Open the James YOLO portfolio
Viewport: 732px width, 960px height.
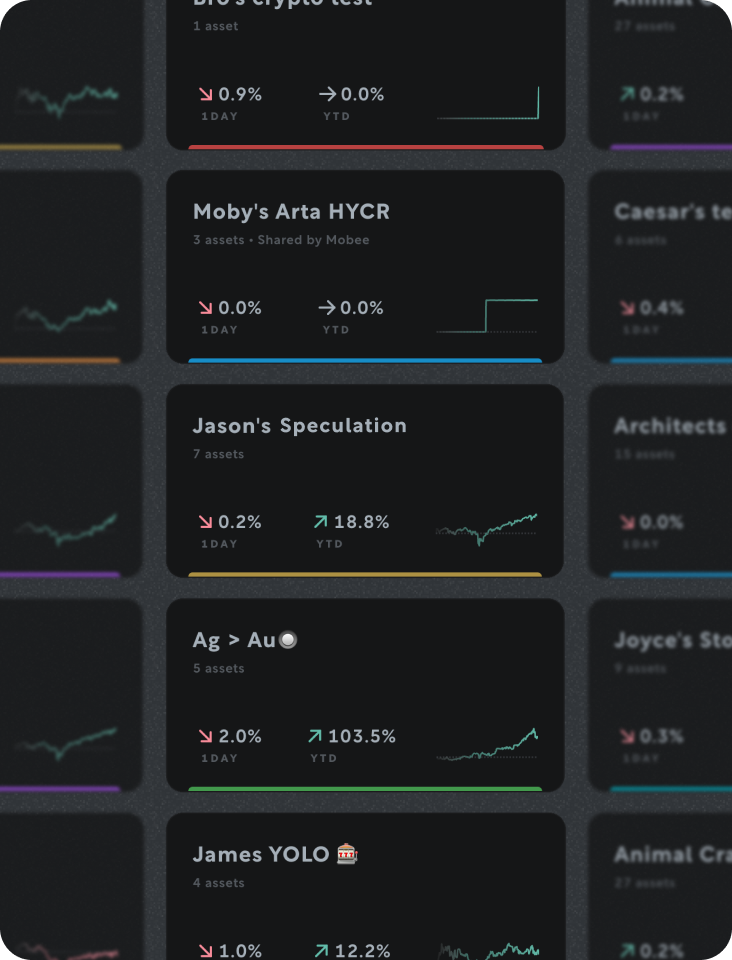coord(366,890)
